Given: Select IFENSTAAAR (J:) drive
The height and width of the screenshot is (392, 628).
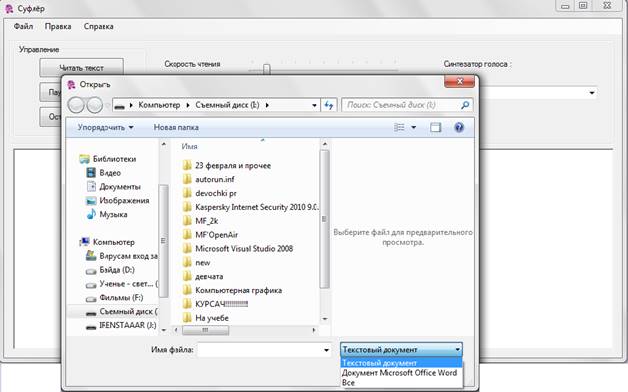Looking at the screenshot, I should tap(121, 326).
